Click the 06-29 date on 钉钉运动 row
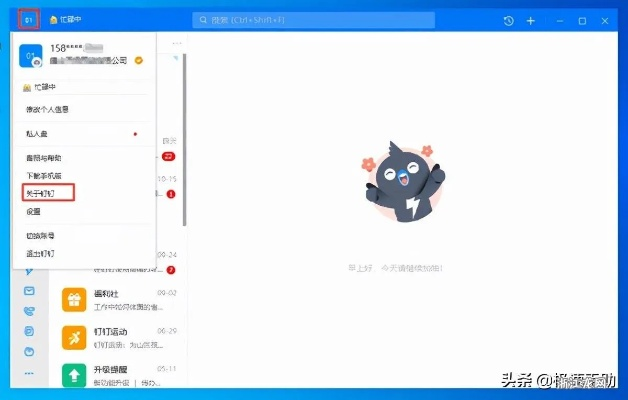The height and width of the screenshot is (400, 628). coord(167,331)
